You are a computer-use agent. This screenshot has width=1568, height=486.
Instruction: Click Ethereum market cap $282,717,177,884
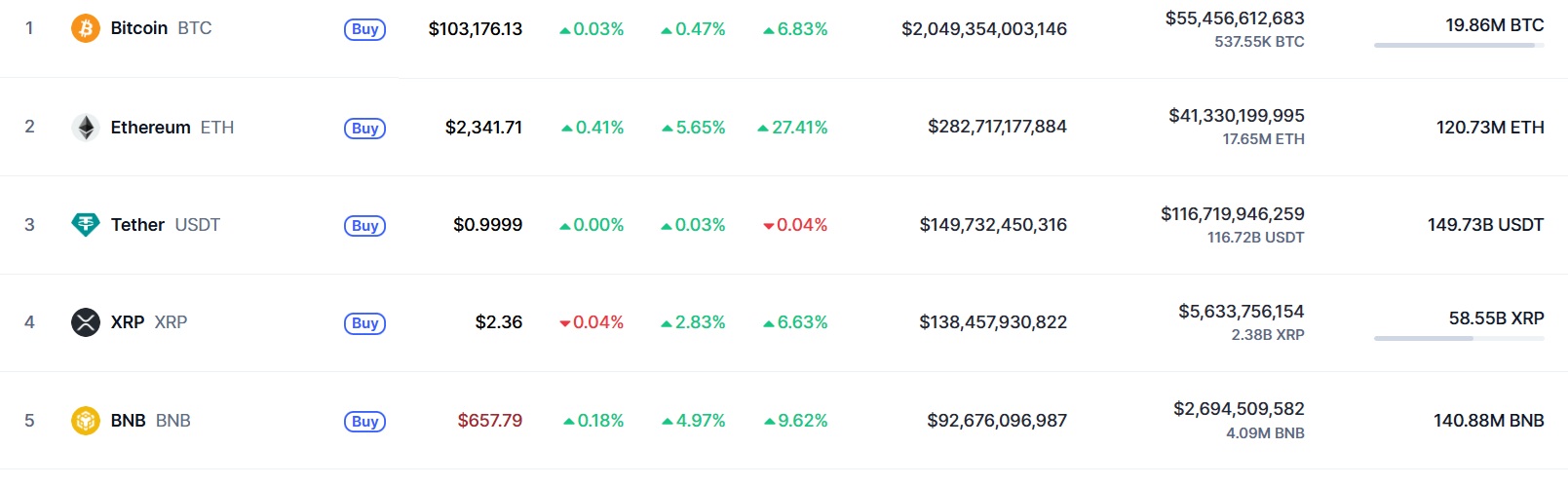997,127
